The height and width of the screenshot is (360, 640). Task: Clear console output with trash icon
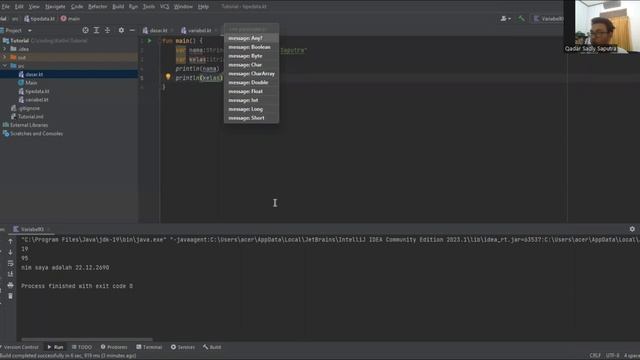point(10,296)
